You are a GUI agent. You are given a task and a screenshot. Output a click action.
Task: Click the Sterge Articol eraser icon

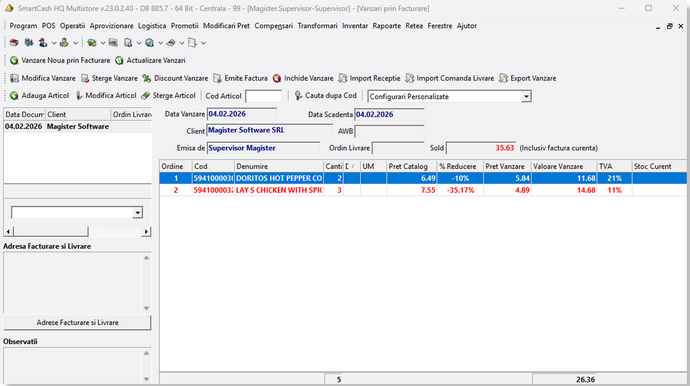pyautogui.click(x=145, y=96)
